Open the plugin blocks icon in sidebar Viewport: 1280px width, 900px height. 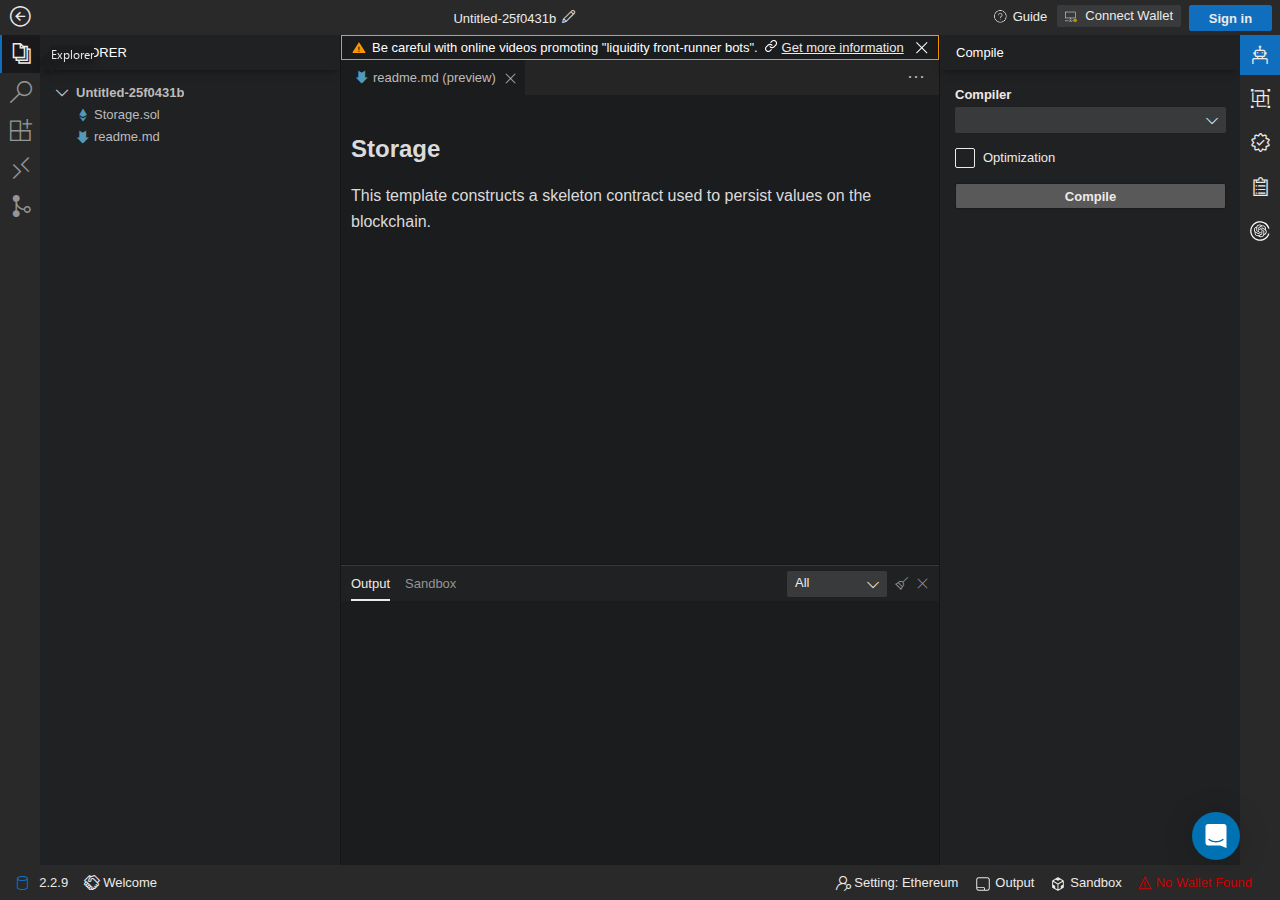pyautogui.click(x=20, y=130)
